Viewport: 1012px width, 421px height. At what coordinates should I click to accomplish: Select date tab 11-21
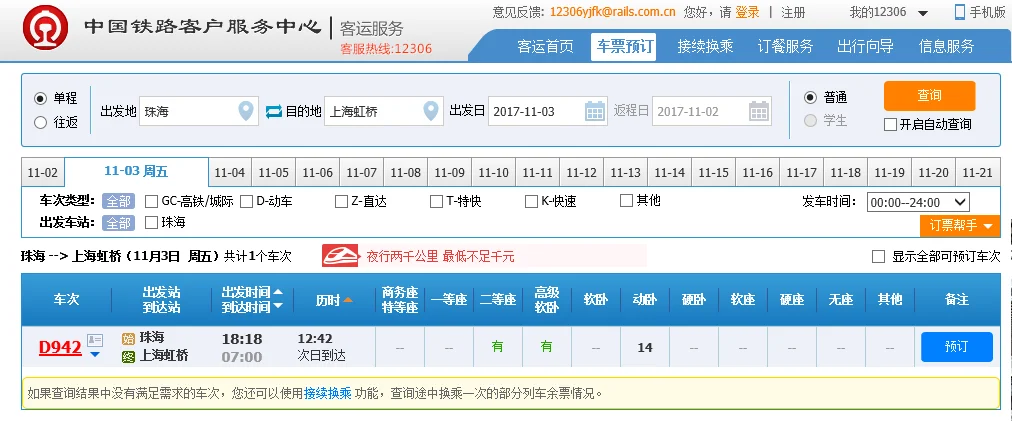977,173
